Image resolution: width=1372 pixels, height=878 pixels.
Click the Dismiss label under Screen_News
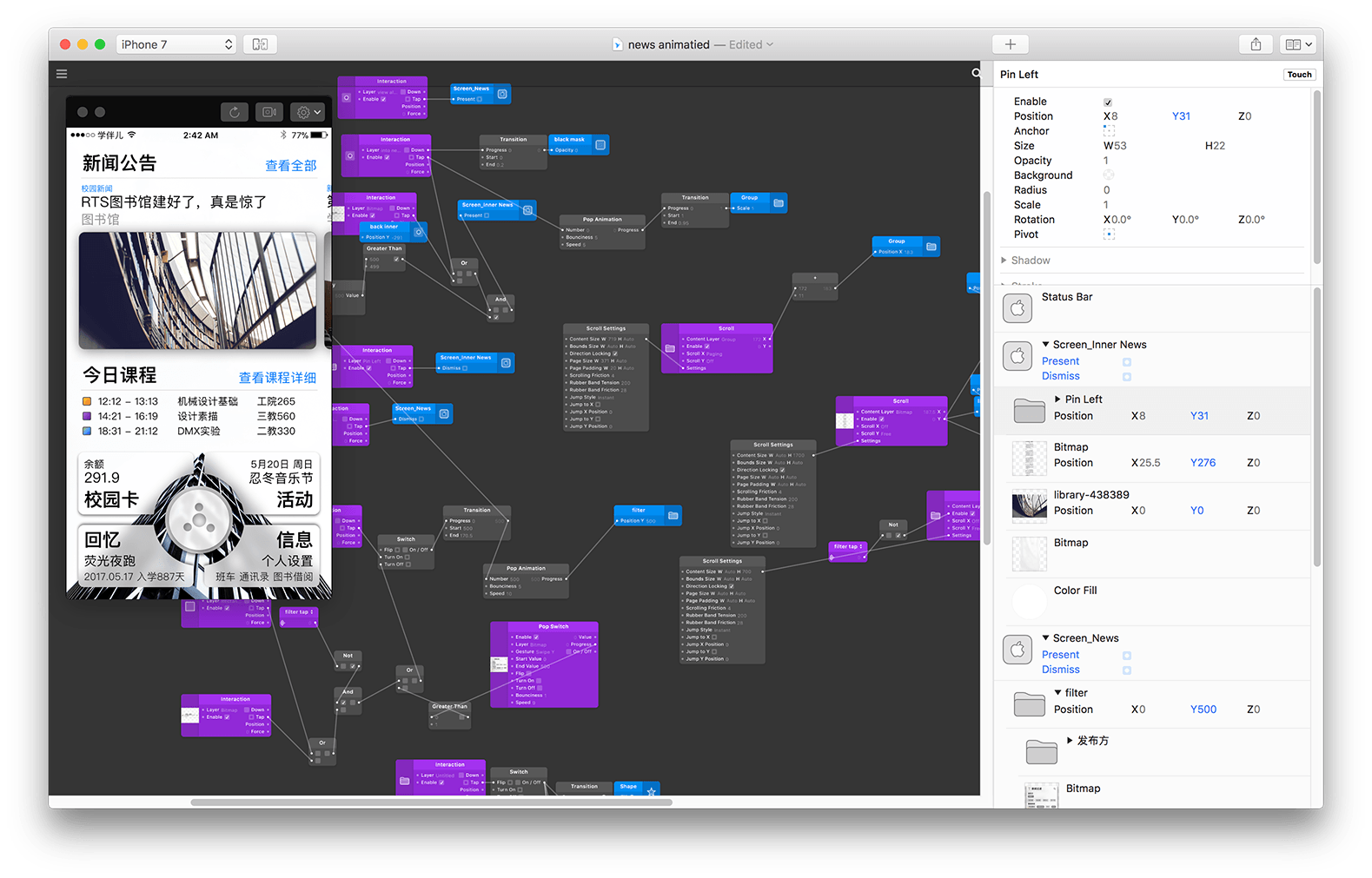[x=1060, y=670]
